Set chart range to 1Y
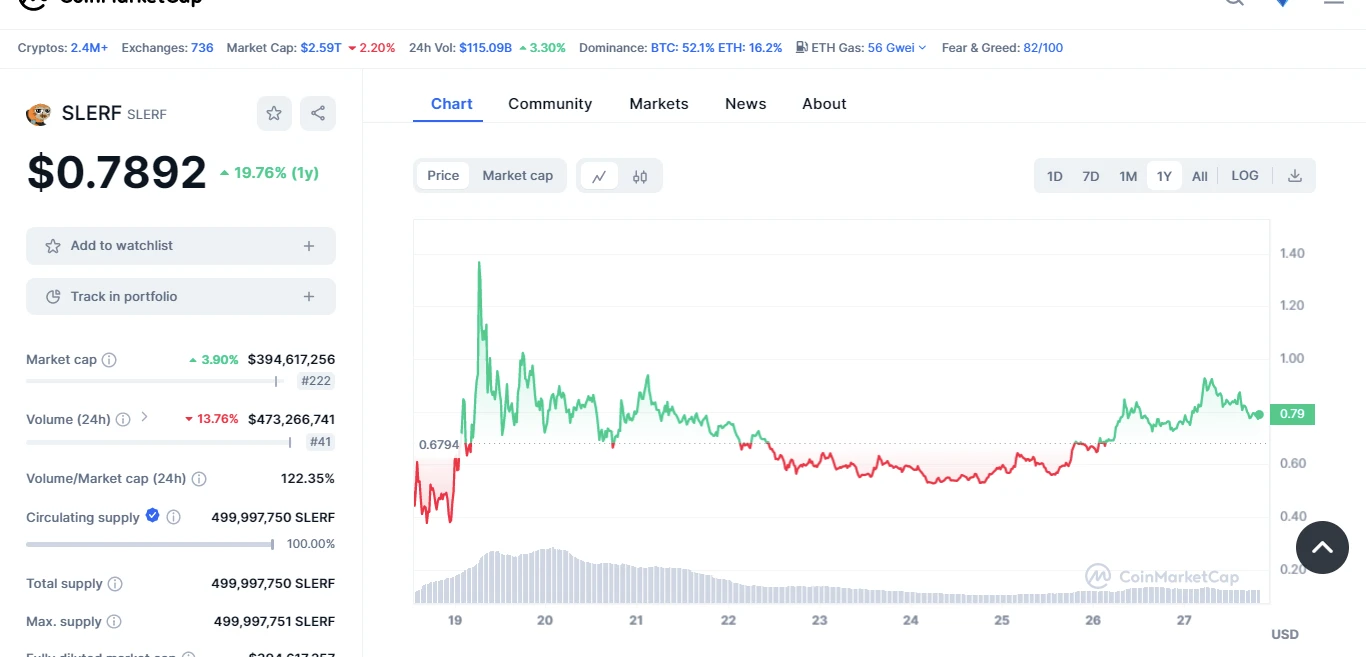 1164,176
